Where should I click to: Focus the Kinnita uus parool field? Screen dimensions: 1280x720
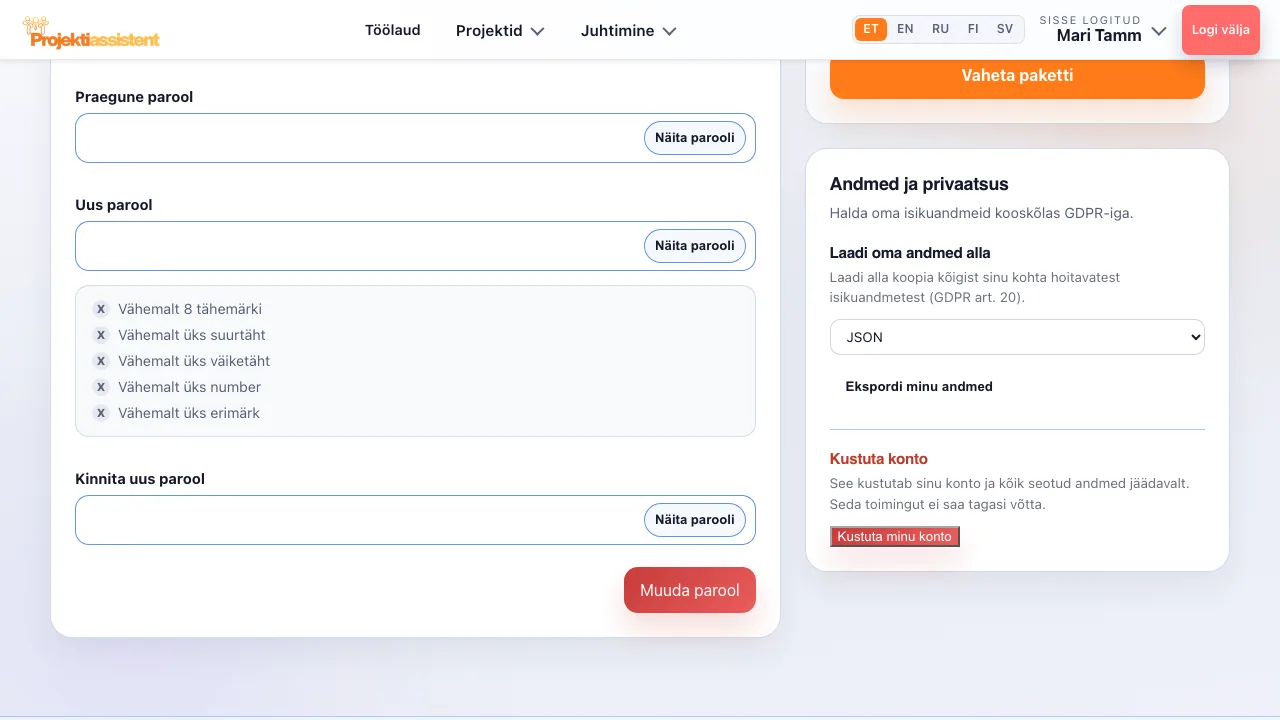(415, 520)
